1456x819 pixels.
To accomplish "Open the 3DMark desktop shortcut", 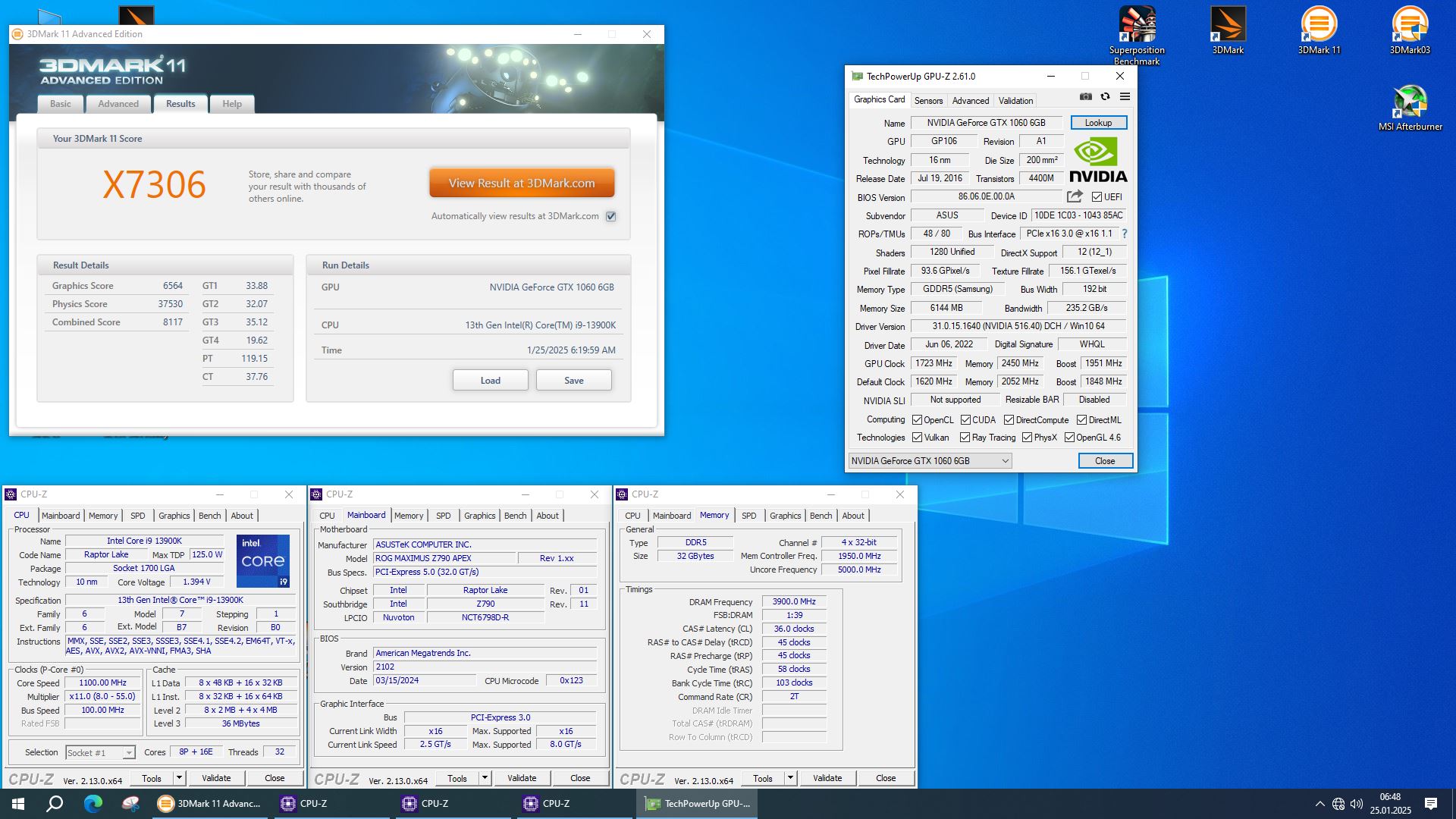I will click(1228, 30).
